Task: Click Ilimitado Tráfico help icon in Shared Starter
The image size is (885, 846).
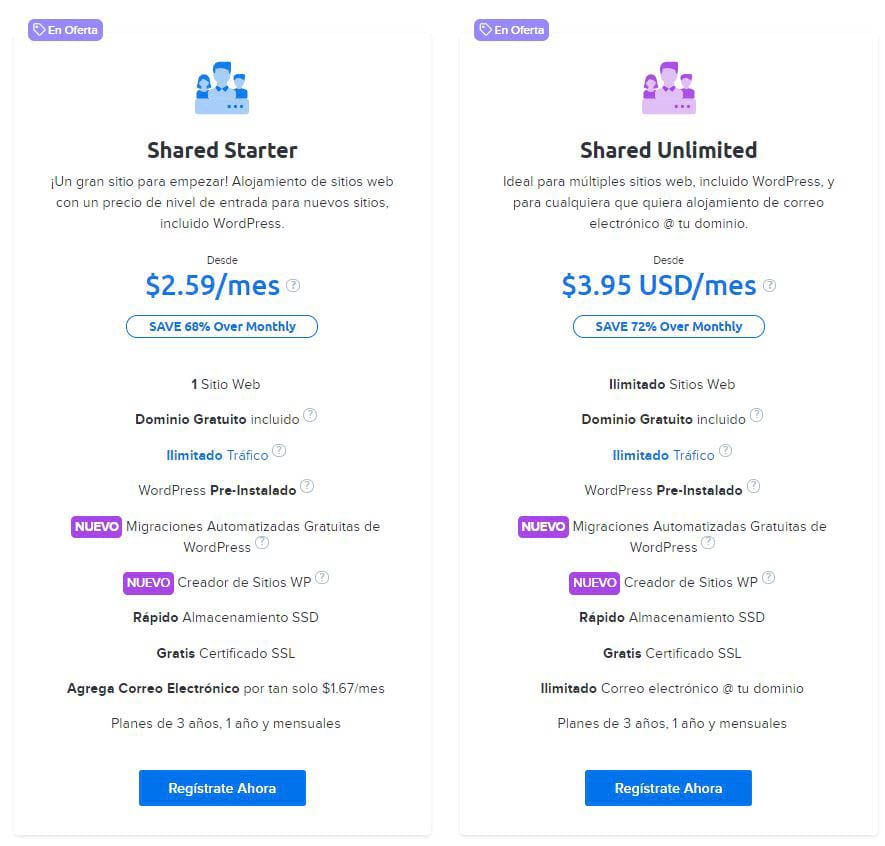Action: tap(279, 452)
